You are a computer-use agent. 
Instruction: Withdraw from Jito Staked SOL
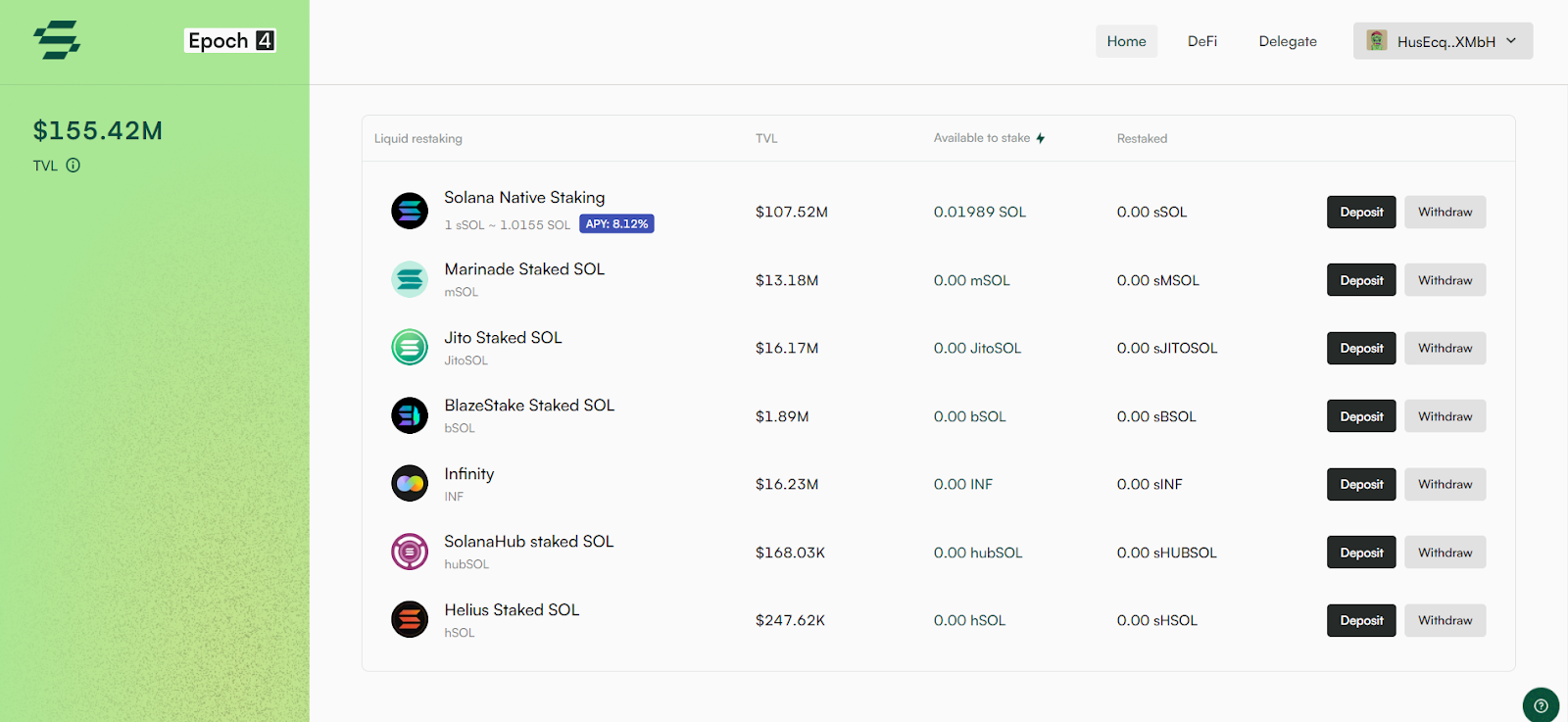(1445, 348)
